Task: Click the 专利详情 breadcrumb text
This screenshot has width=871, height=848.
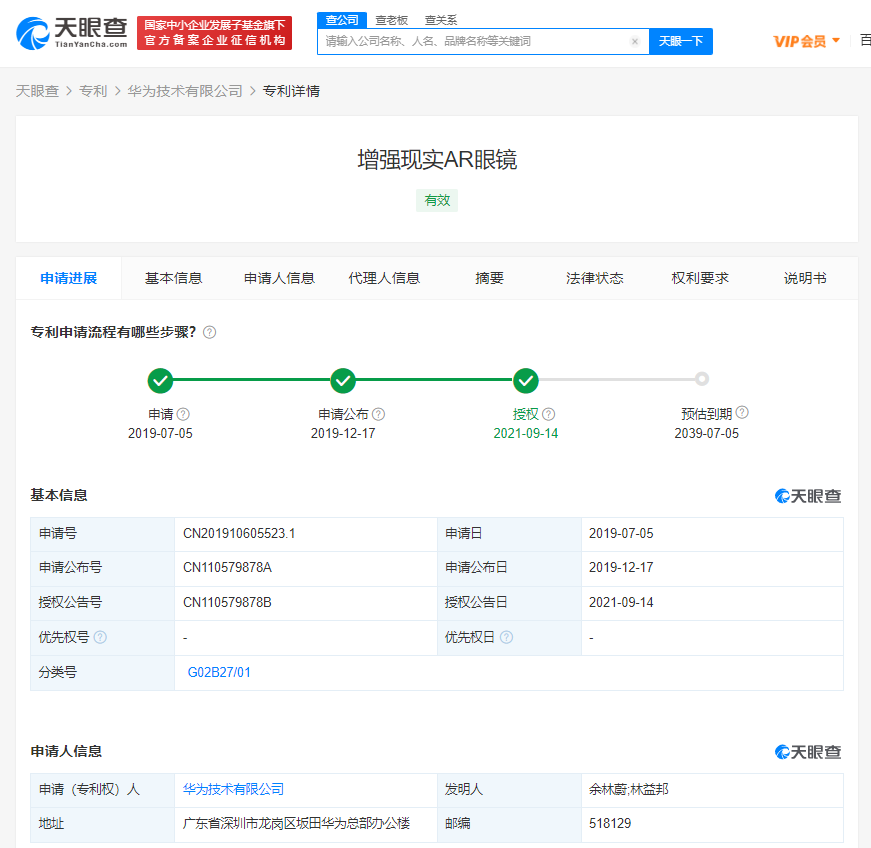Action: tap(291, 91)
